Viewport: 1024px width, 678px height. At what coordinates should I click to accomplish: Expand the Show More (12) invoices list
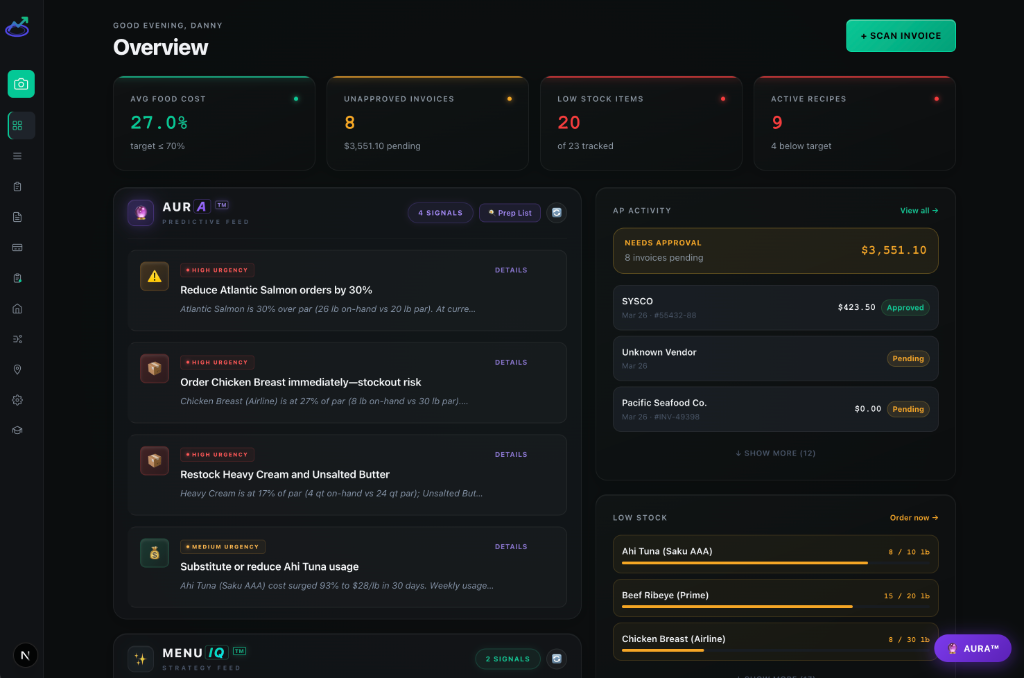[x=775, y=452]
